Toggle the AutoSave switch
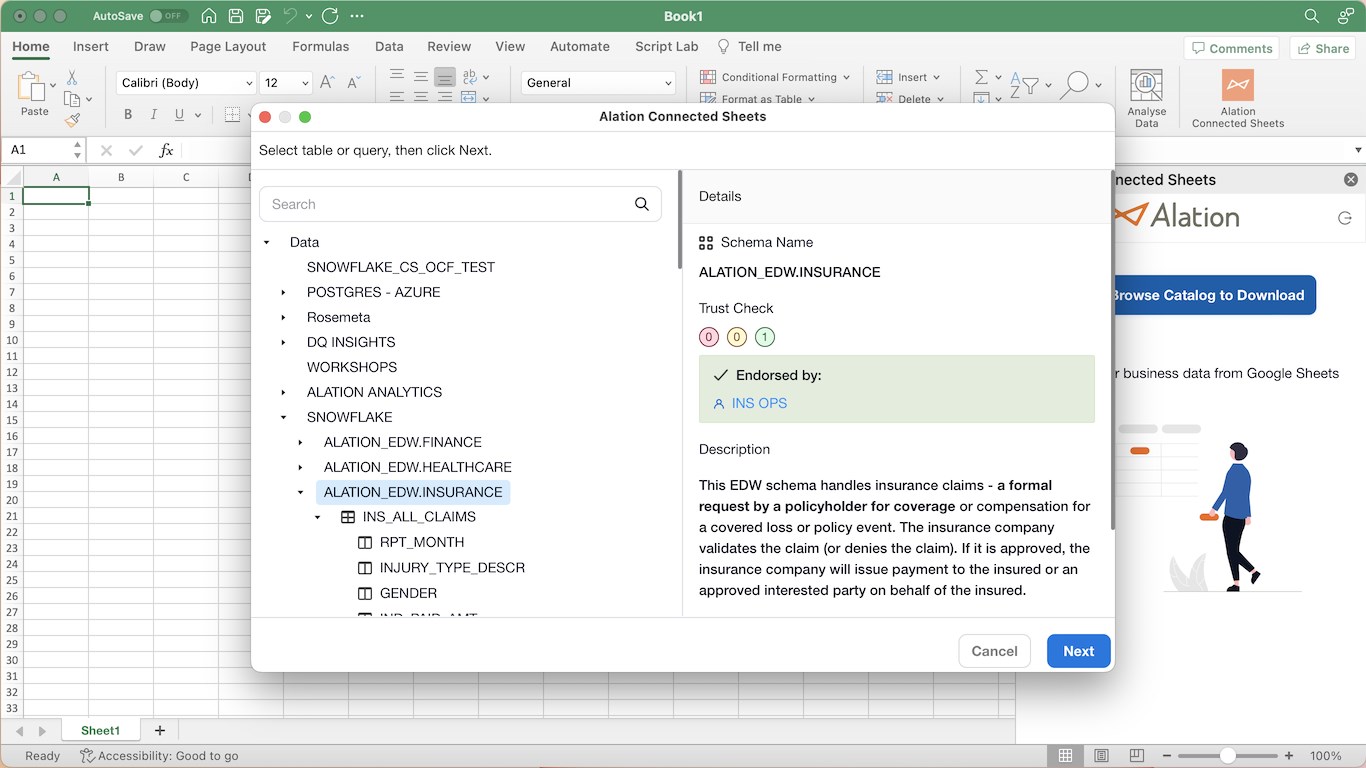Screen dimensions: 1366x768 tap(168, 16)
